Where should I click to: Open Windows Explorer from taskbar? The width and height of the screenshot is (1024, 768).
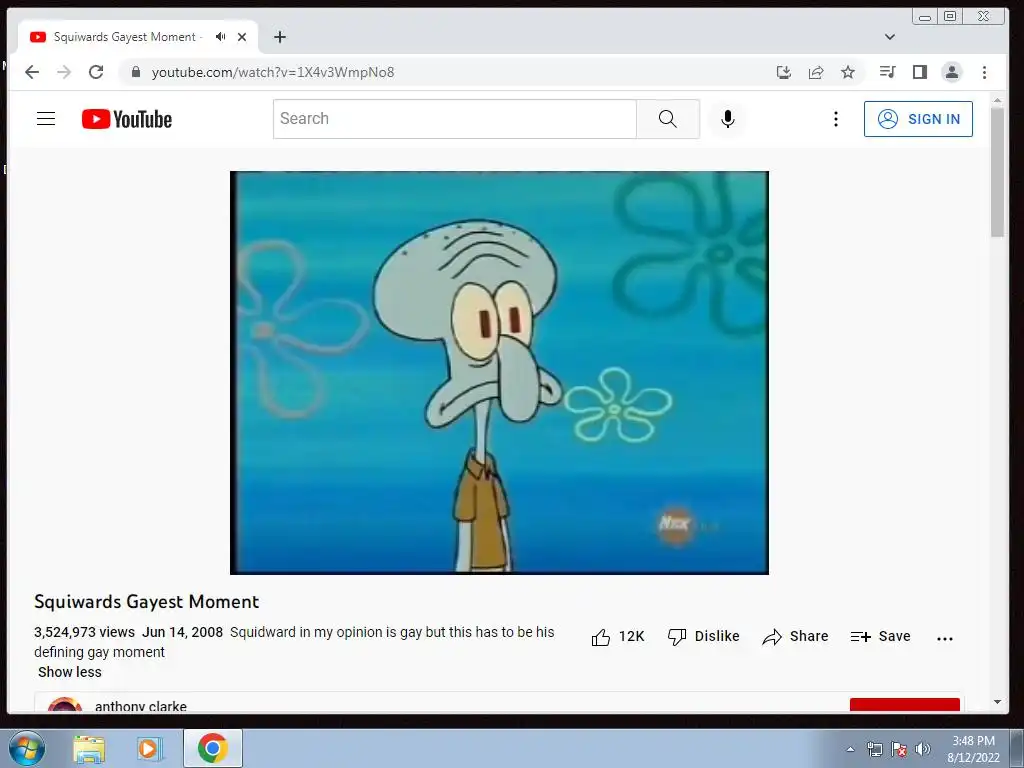pyautogui.click(x=89, y=749)
